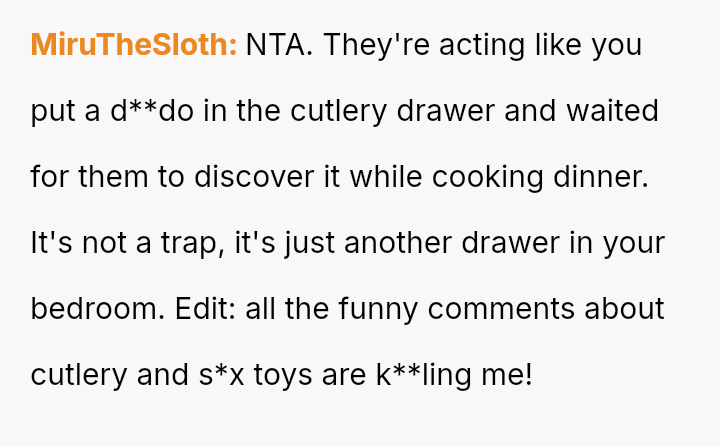Image resolution: width=720 pixels, height=446 pixels.
Task: Click the MiruTheSloth username link
Action: coord(134,45)
